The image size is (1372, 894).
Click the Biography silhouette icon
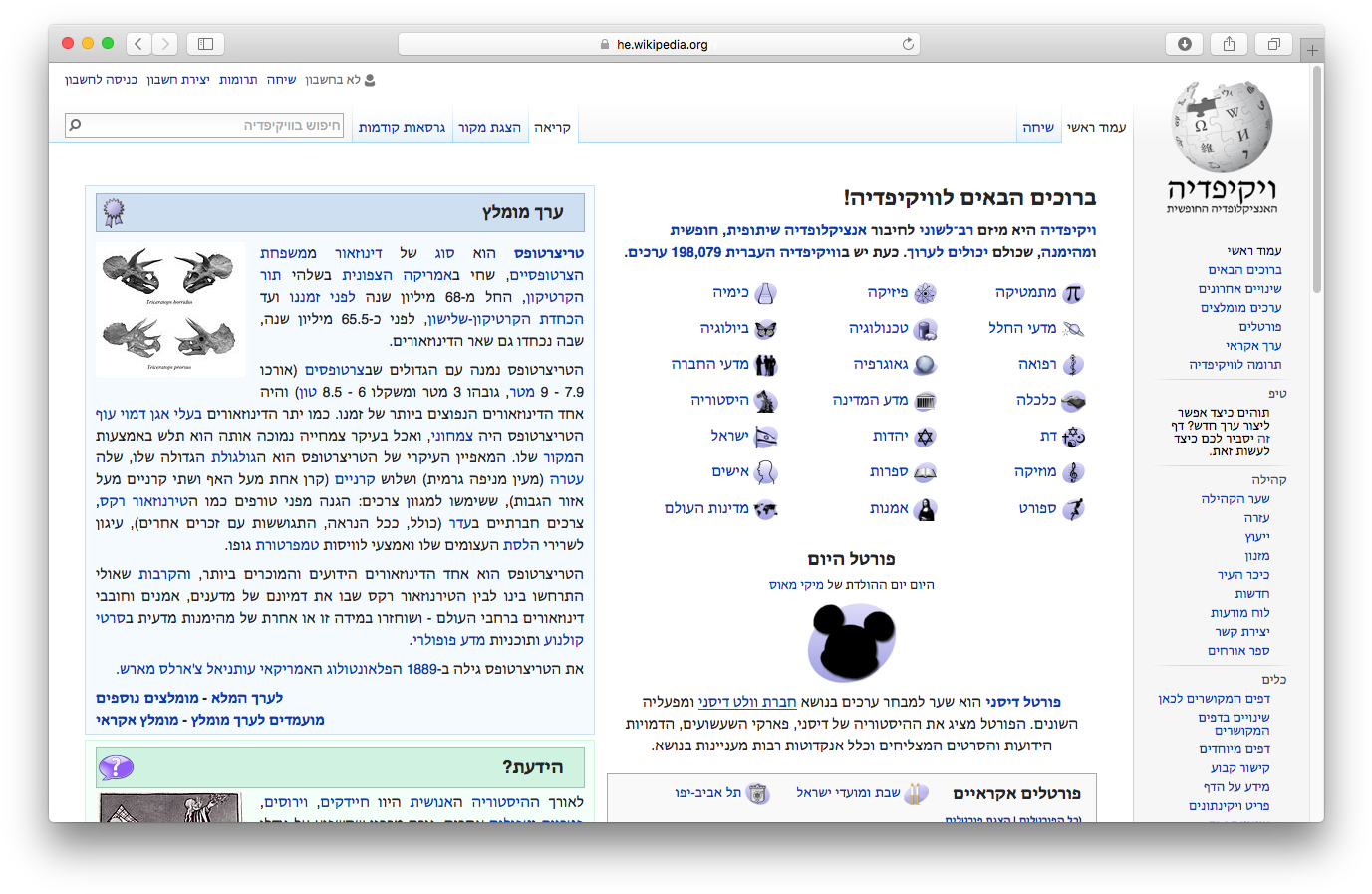[x=765, y=472]
